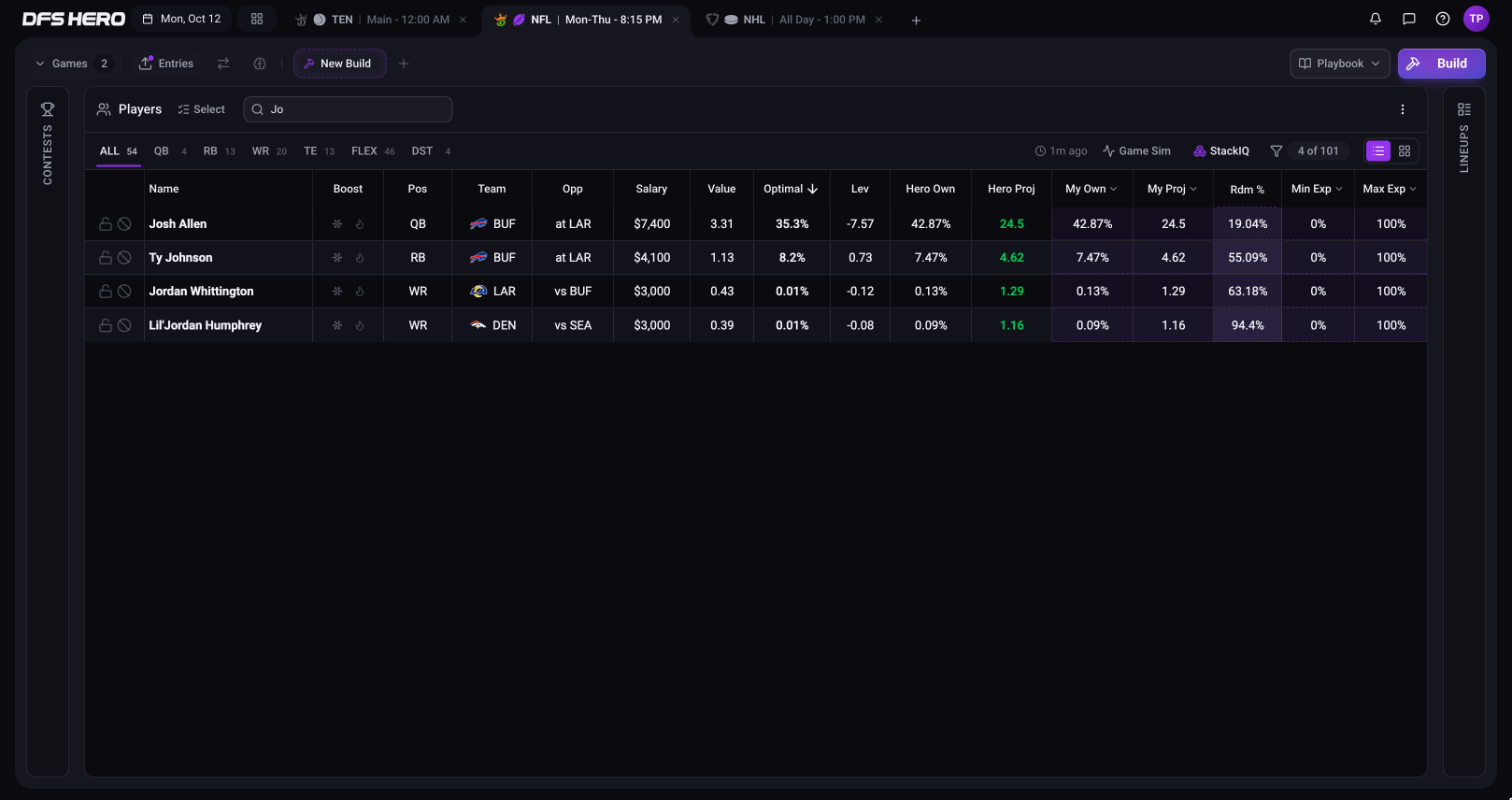
Task: Click the purple Build button
Action: click(1441, 63)
